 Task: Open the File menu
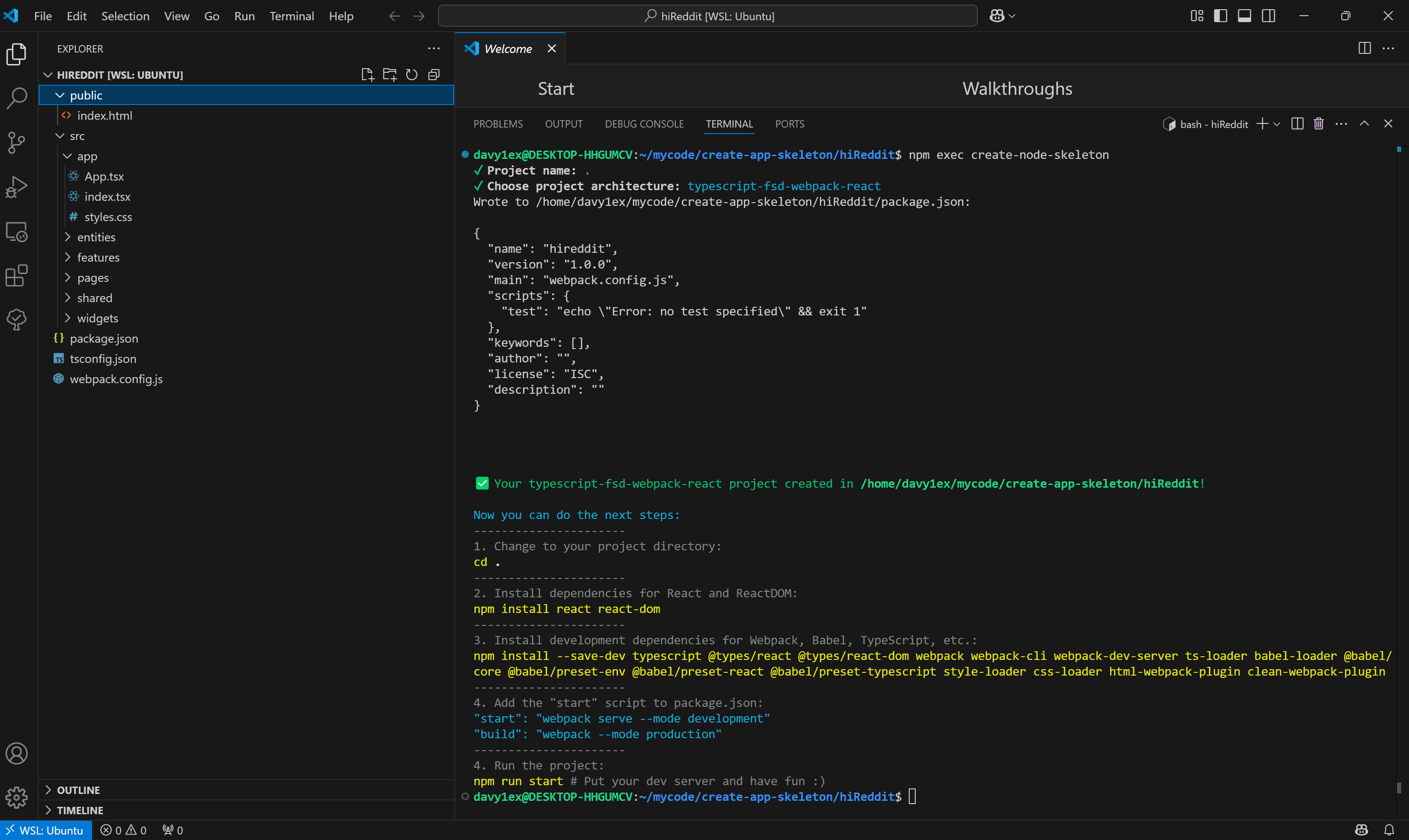tap(43, 16)
